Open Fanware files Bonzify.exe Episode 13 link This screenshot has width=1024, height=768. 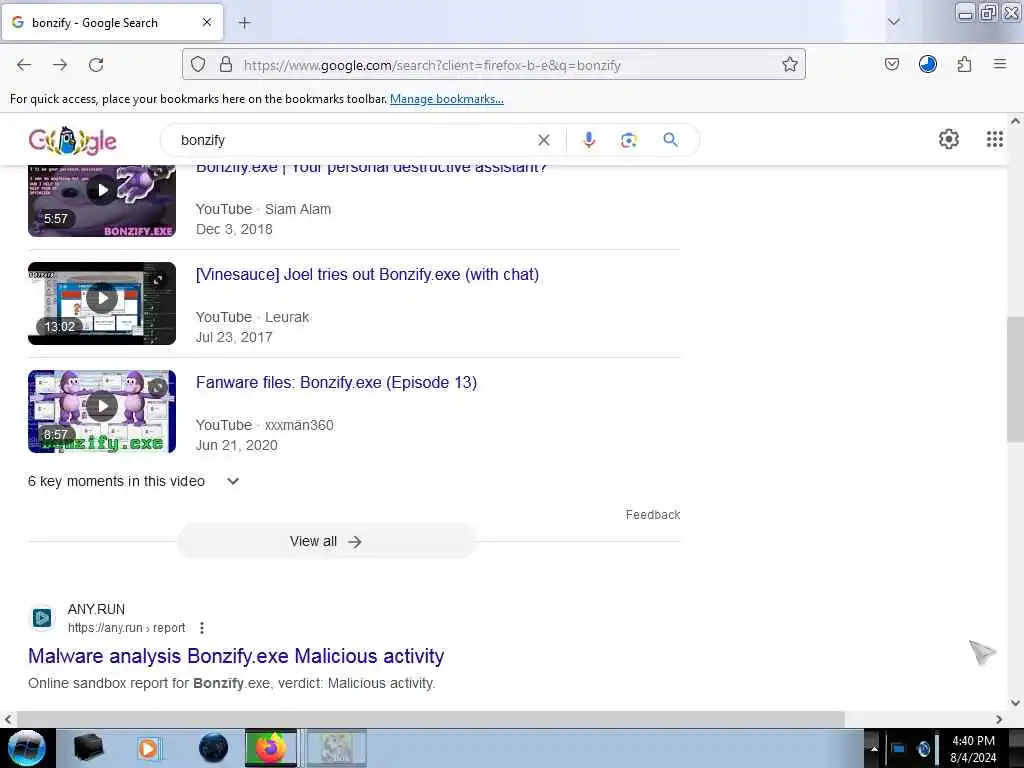coord(336,382)
